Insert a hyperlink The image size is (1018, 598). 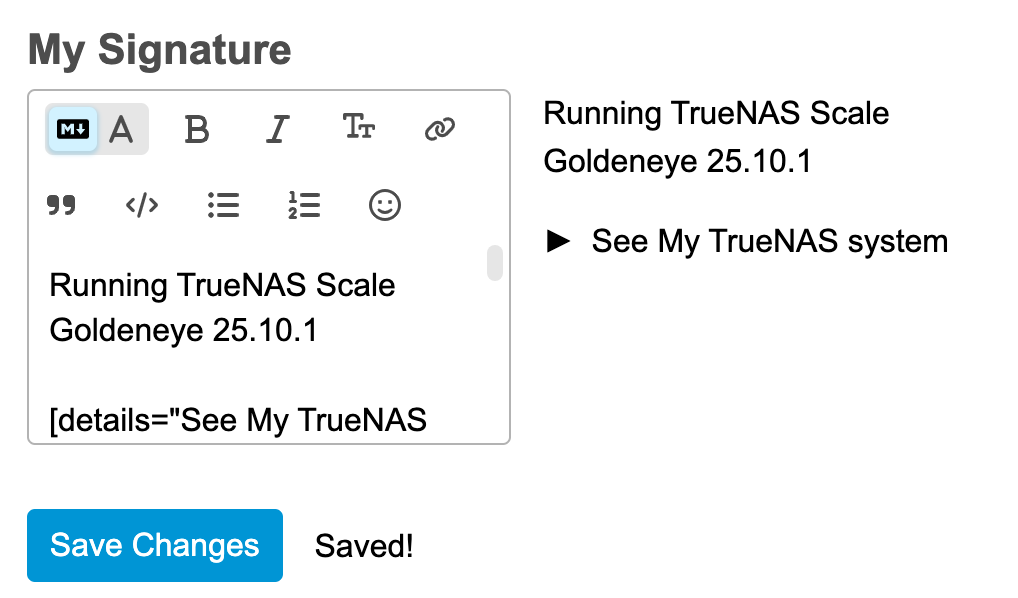click(440, 129)
